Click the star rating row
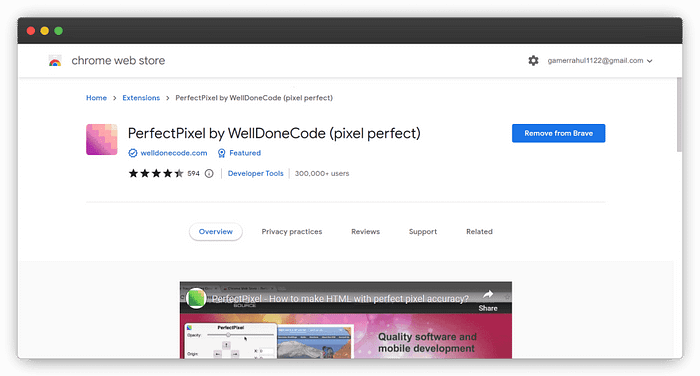 [x=156, y=173]
